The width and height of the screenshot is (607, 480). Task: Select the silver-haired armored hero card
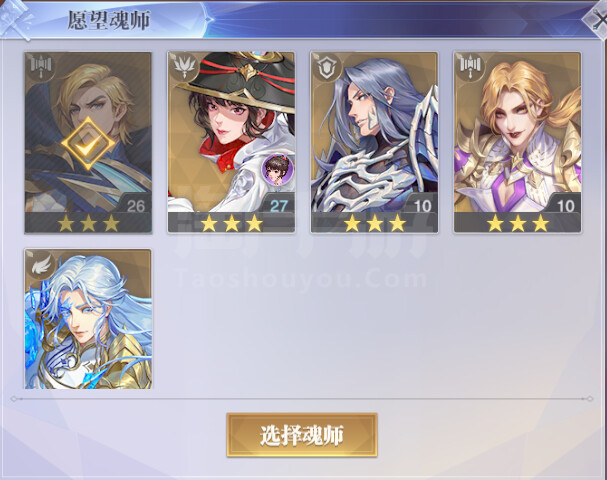[374, 142]
